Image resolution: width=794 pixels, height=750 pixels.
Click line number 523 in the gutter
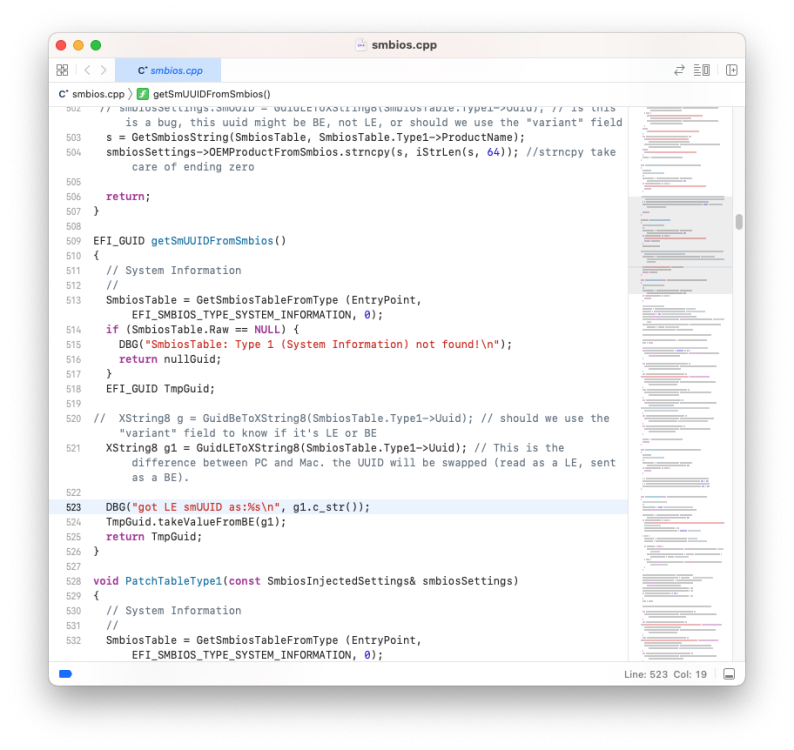coord(73,507)
